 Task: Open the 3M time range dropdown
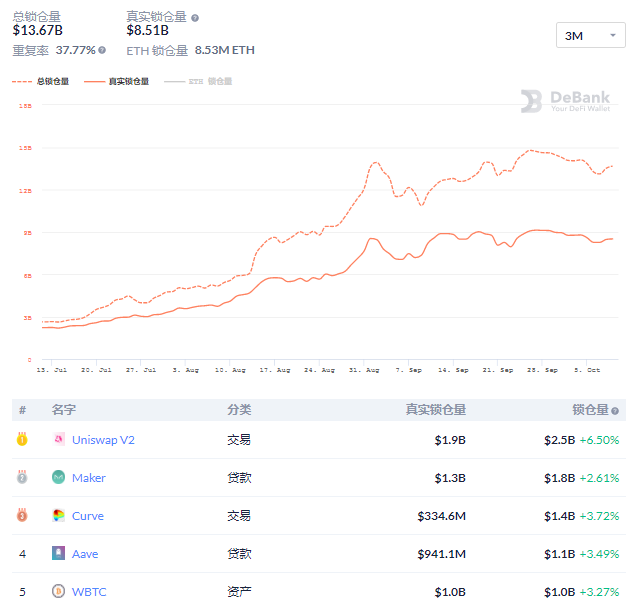click(590, 35)
